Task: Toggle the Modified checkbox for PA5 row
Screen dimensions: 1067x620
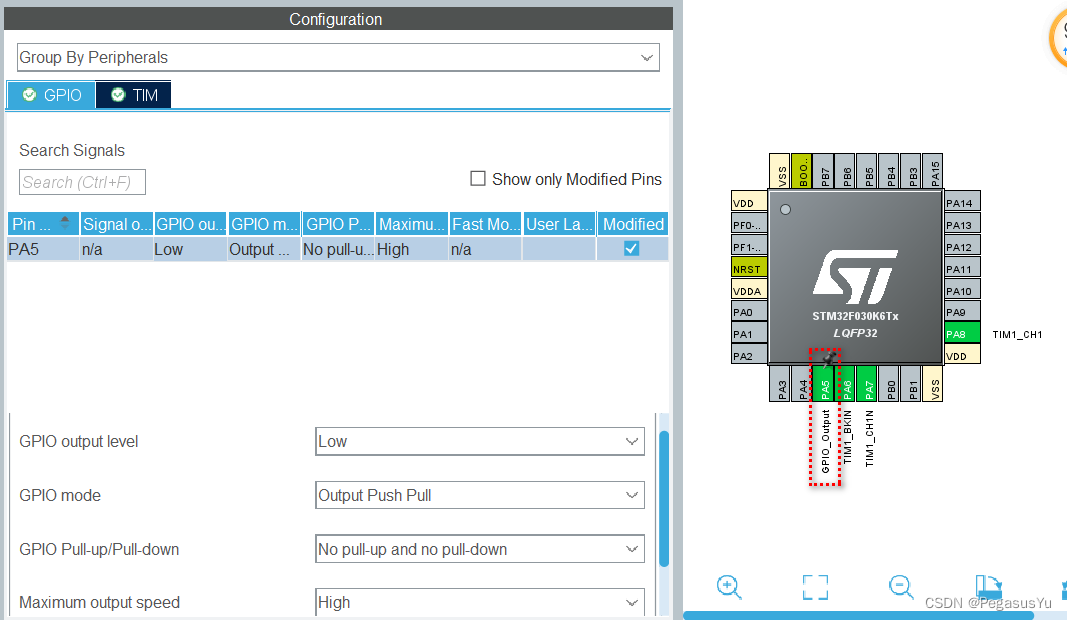Action: (x=632, y=249)
